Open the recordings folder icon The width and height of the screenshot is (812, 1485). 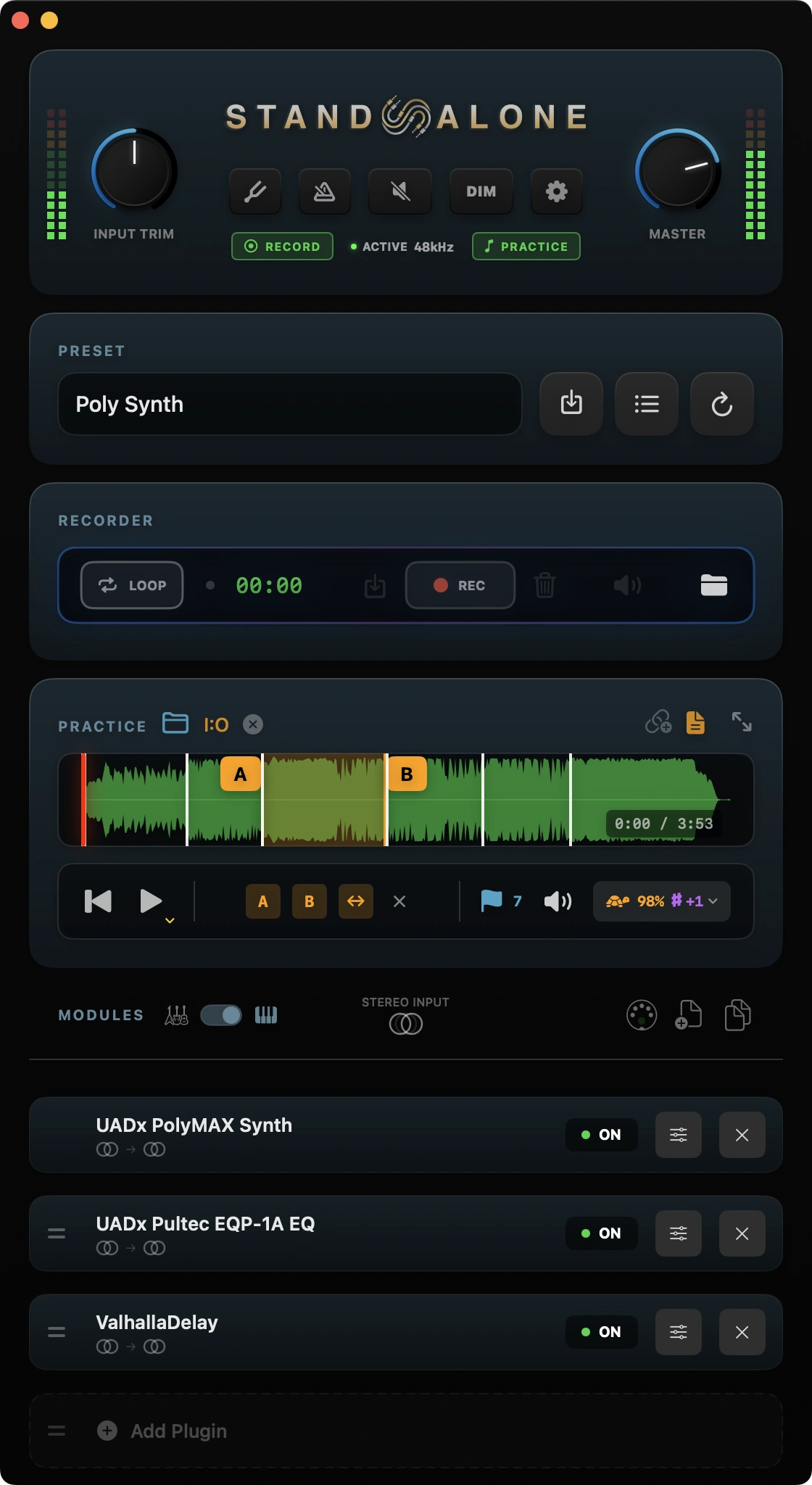coord(714,585)
